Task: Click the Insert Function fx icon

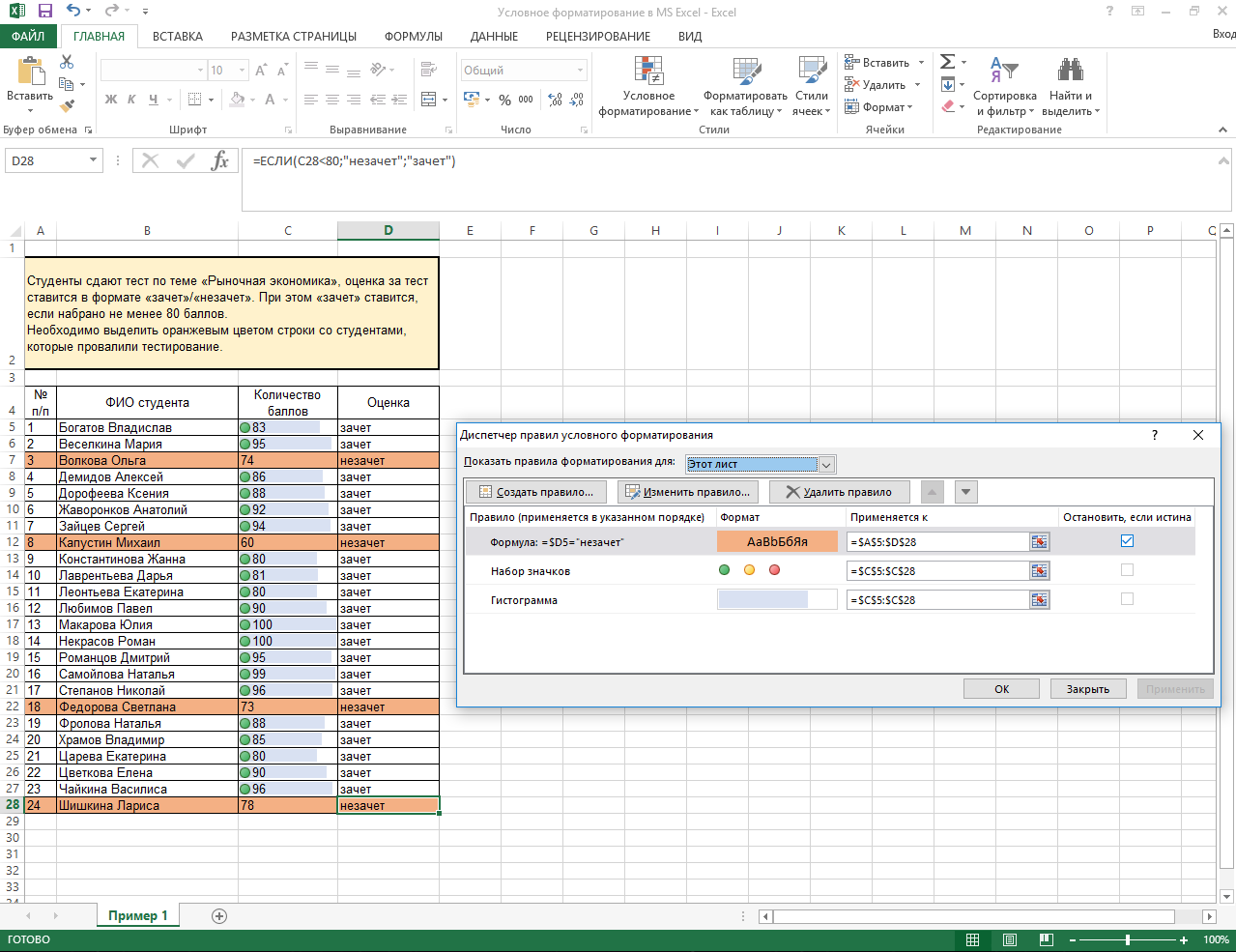Action: point(219,161)
